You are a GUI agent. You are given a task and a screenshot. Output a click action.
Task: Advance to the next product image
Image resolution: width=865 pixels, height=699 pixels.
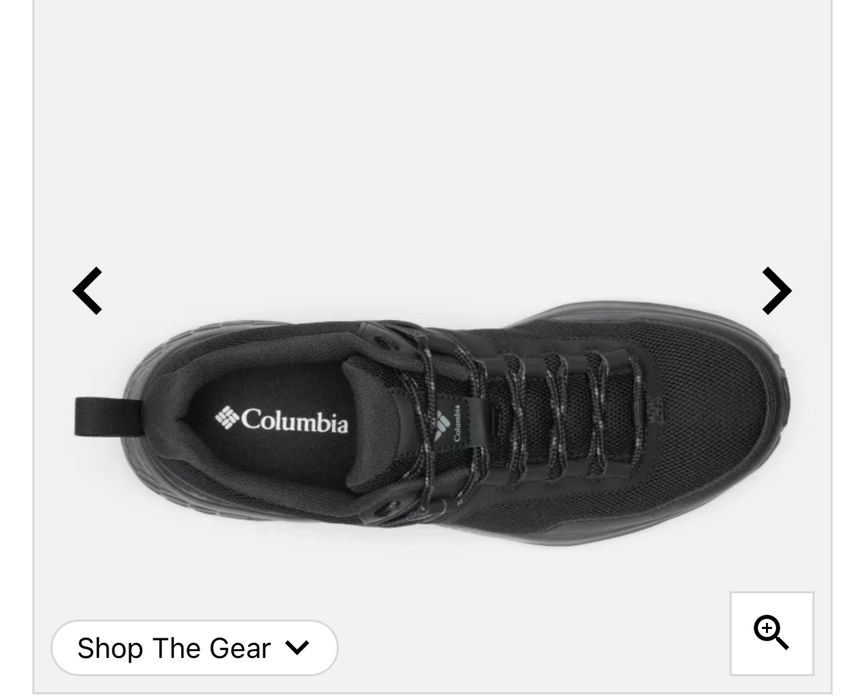(777, 291)
